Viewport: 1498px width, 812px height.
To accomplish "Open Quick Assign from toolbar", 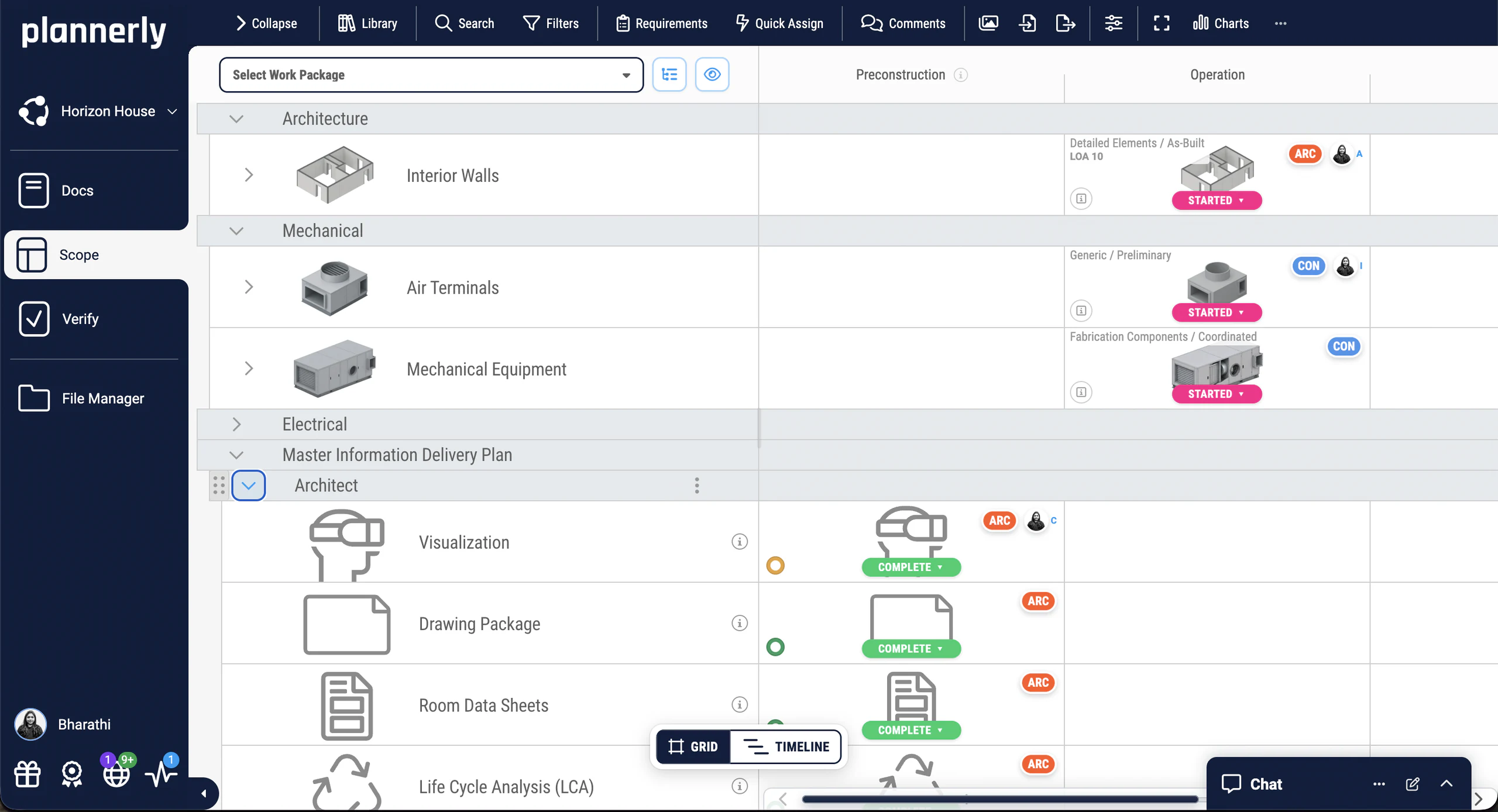I will coord(779,23).
